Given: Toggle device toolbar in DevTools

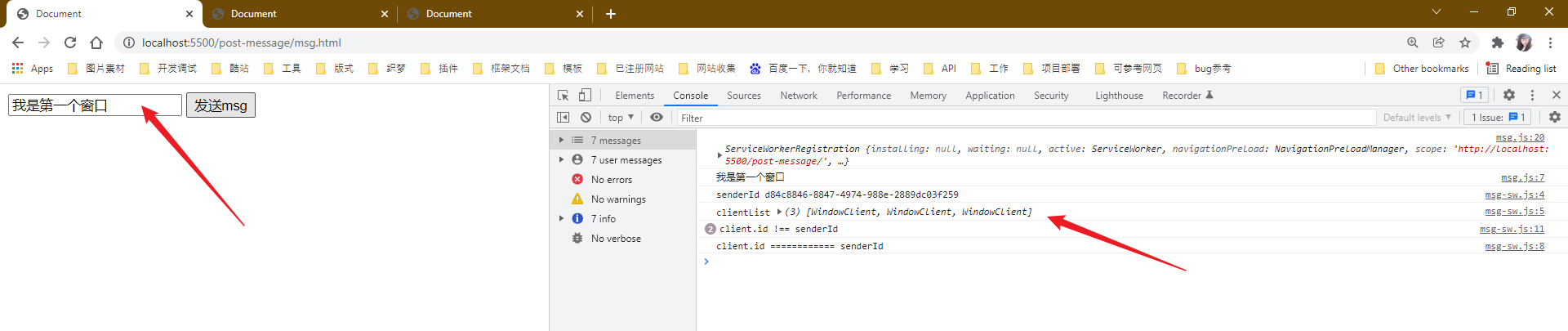Looking at the screenshot, I should point(585,96).
